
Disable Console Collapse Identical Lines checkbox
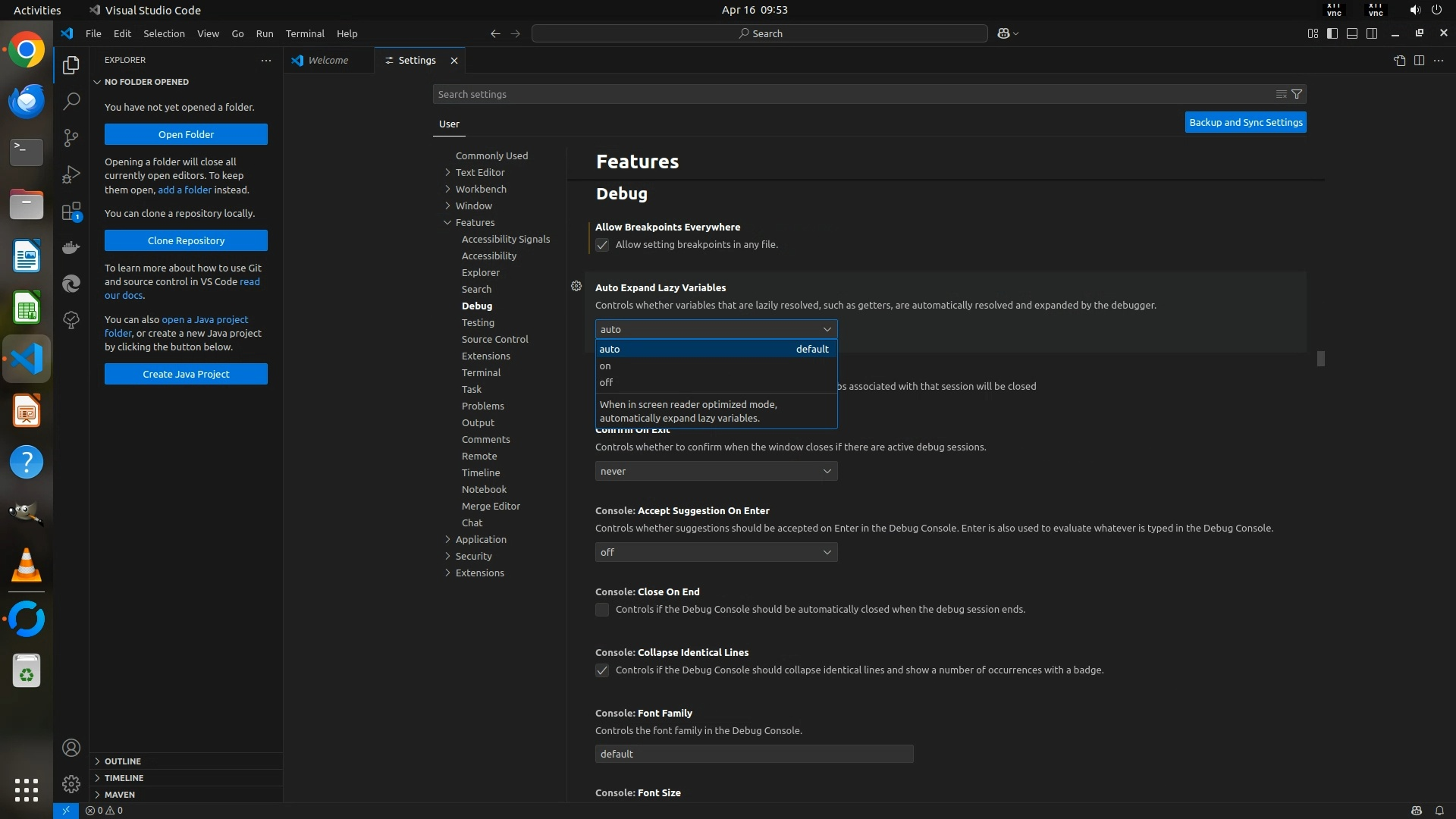[602, 670]
